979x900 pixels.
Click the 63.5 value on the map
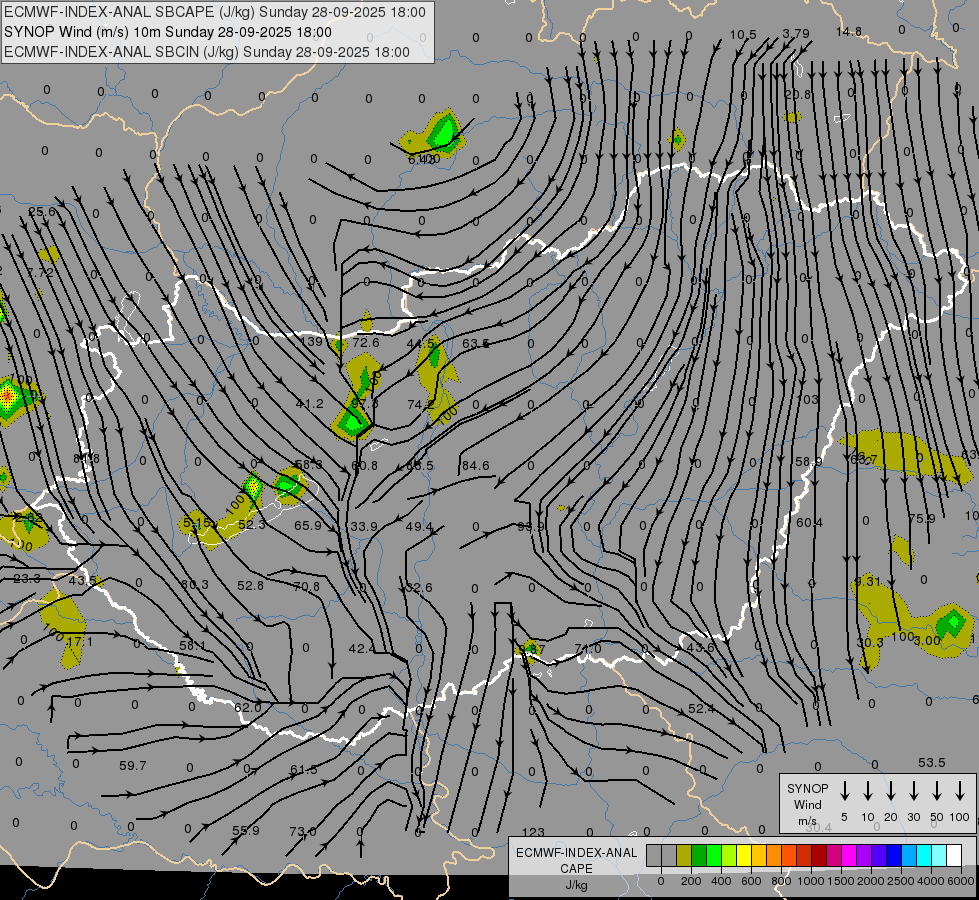[475, 343]
